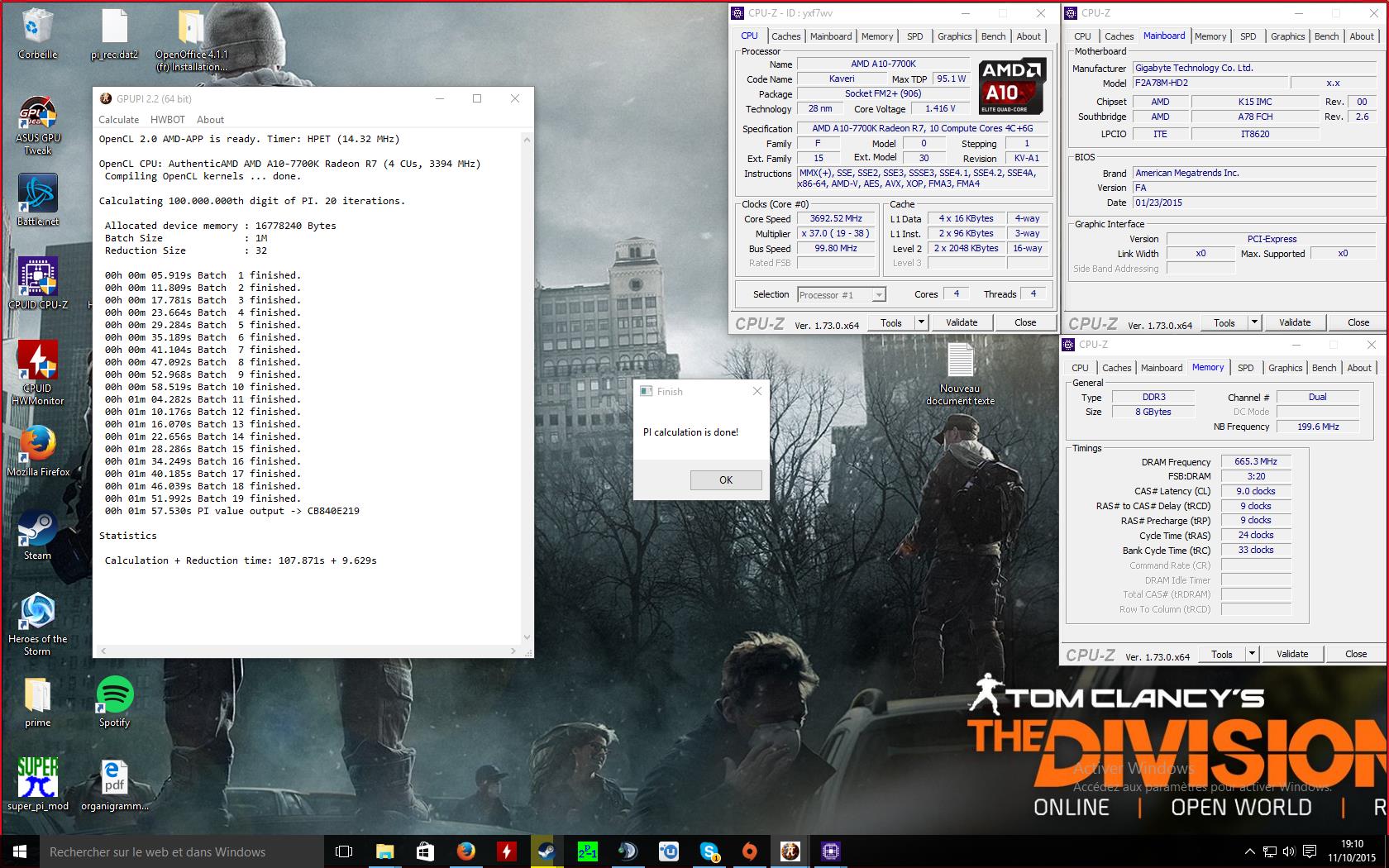Screen dimensions: 1389x868
Task: Click the AMD A10 logo in CPU-Z
Action: click(1012, 87)
